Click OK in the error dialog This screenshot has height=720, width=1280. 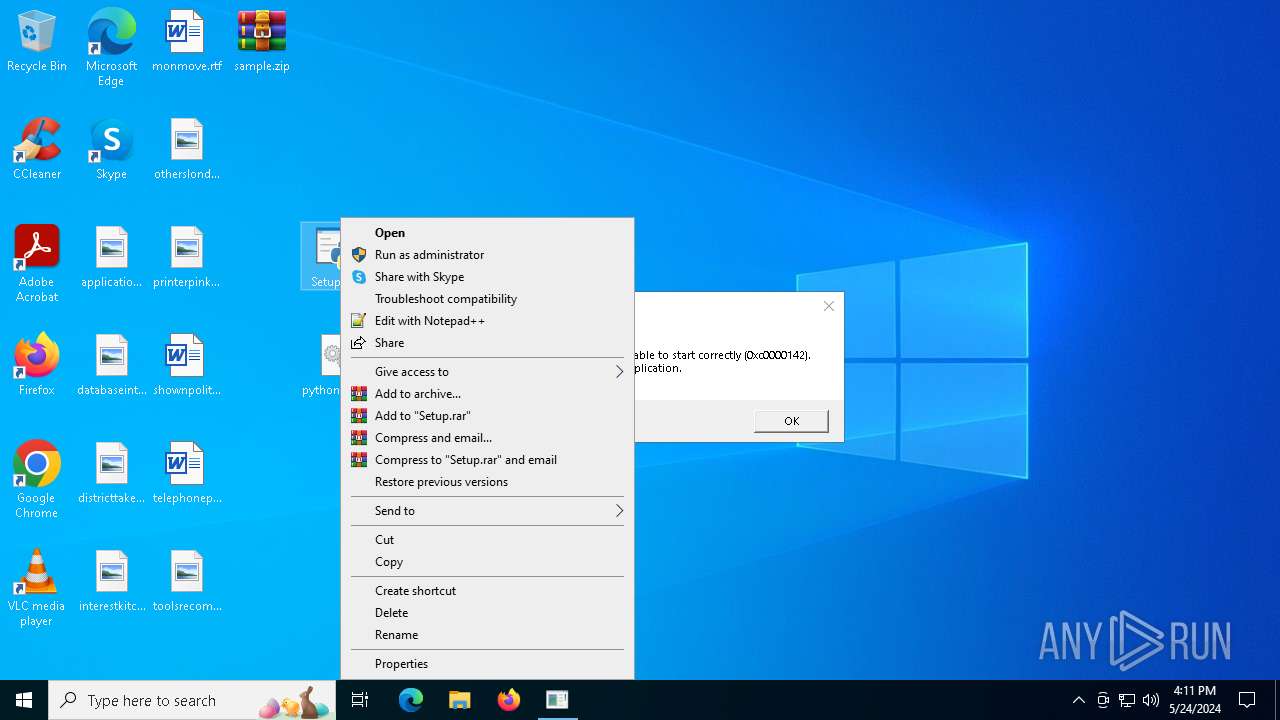pos(791,421)
